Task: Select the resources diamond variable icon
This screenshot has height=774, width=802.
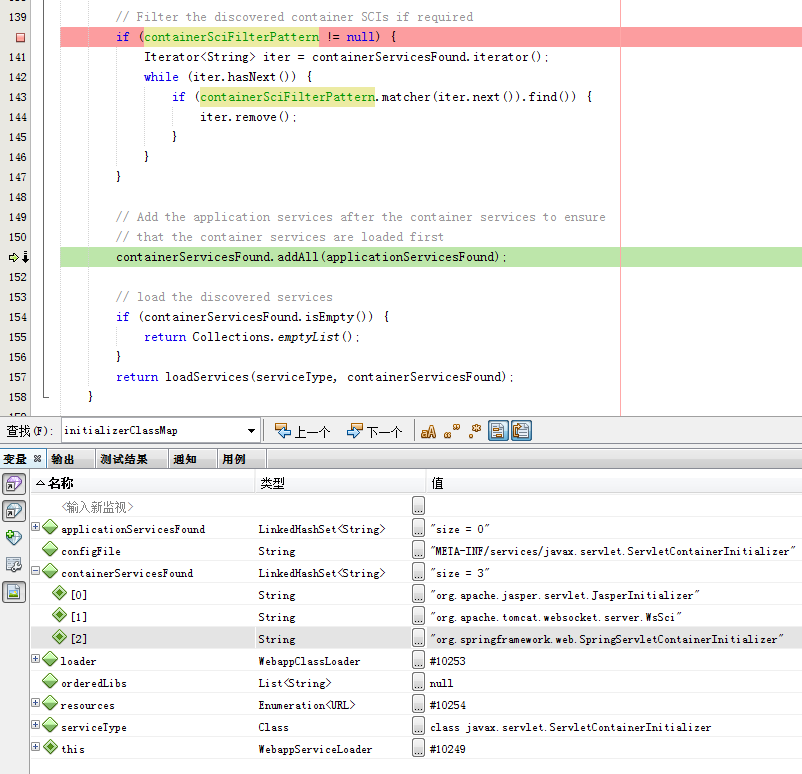Action: click(x=50, y=703)
